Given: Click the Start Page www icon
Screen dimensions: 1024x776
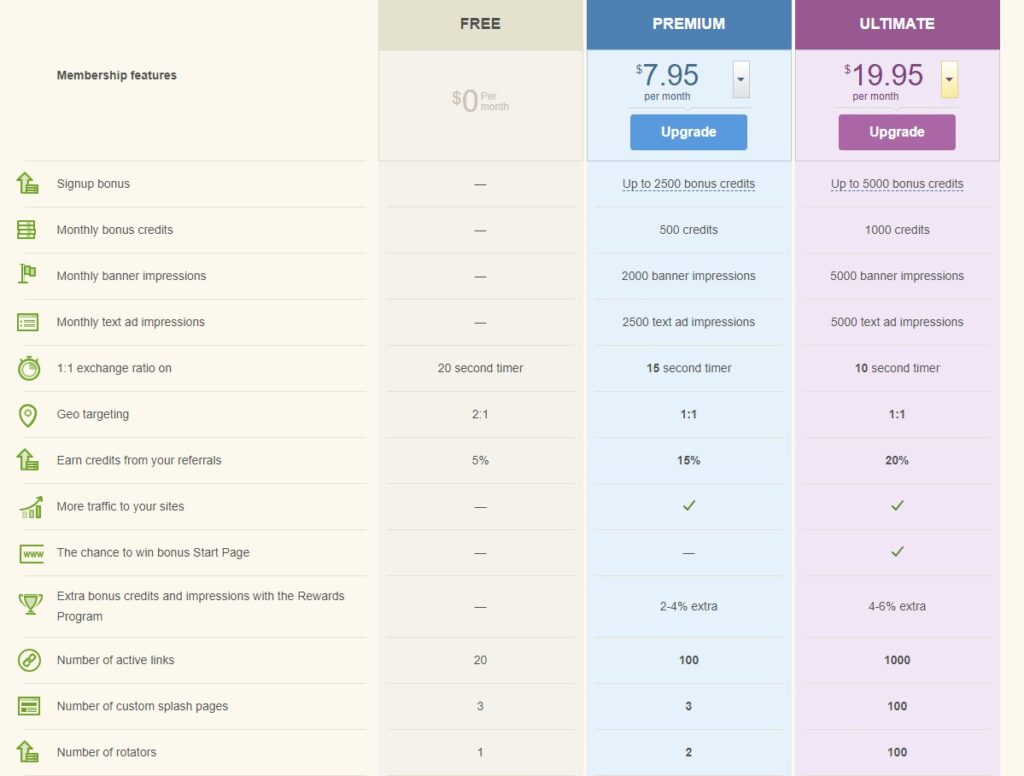Looking at the screenshot, I should 31,553.
